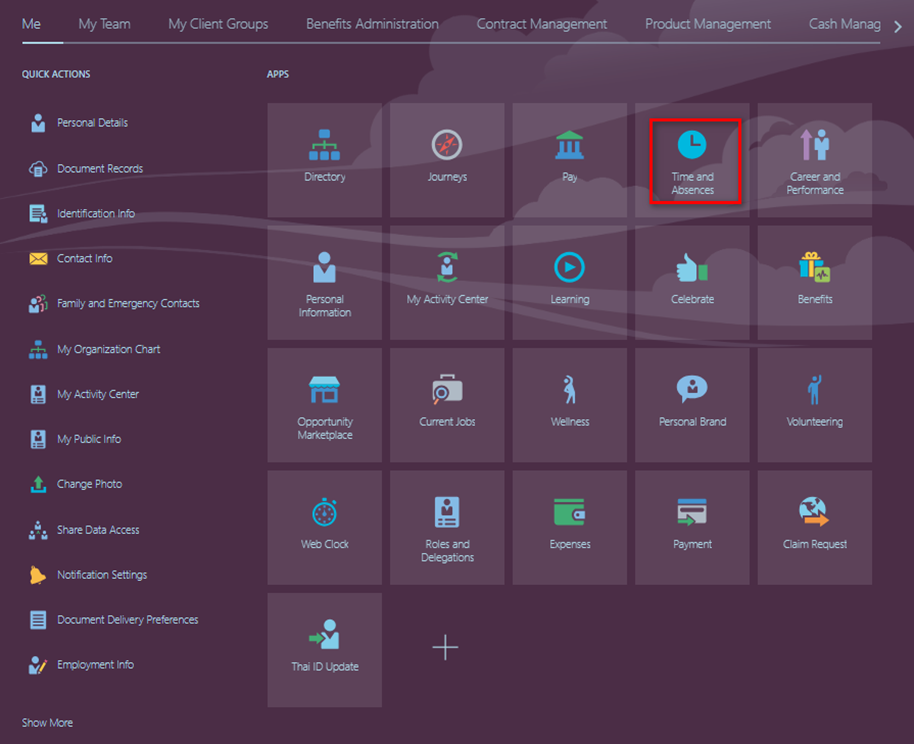Open Career and Performance app
Image resolution: width=914 pixels, height=744 pixels.
814,160
